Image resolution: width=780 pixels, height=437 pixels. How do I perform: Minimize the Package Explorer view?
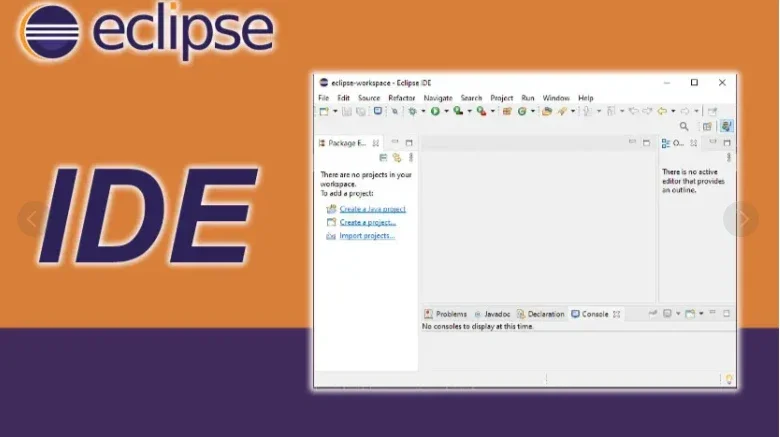coord(395,142)
